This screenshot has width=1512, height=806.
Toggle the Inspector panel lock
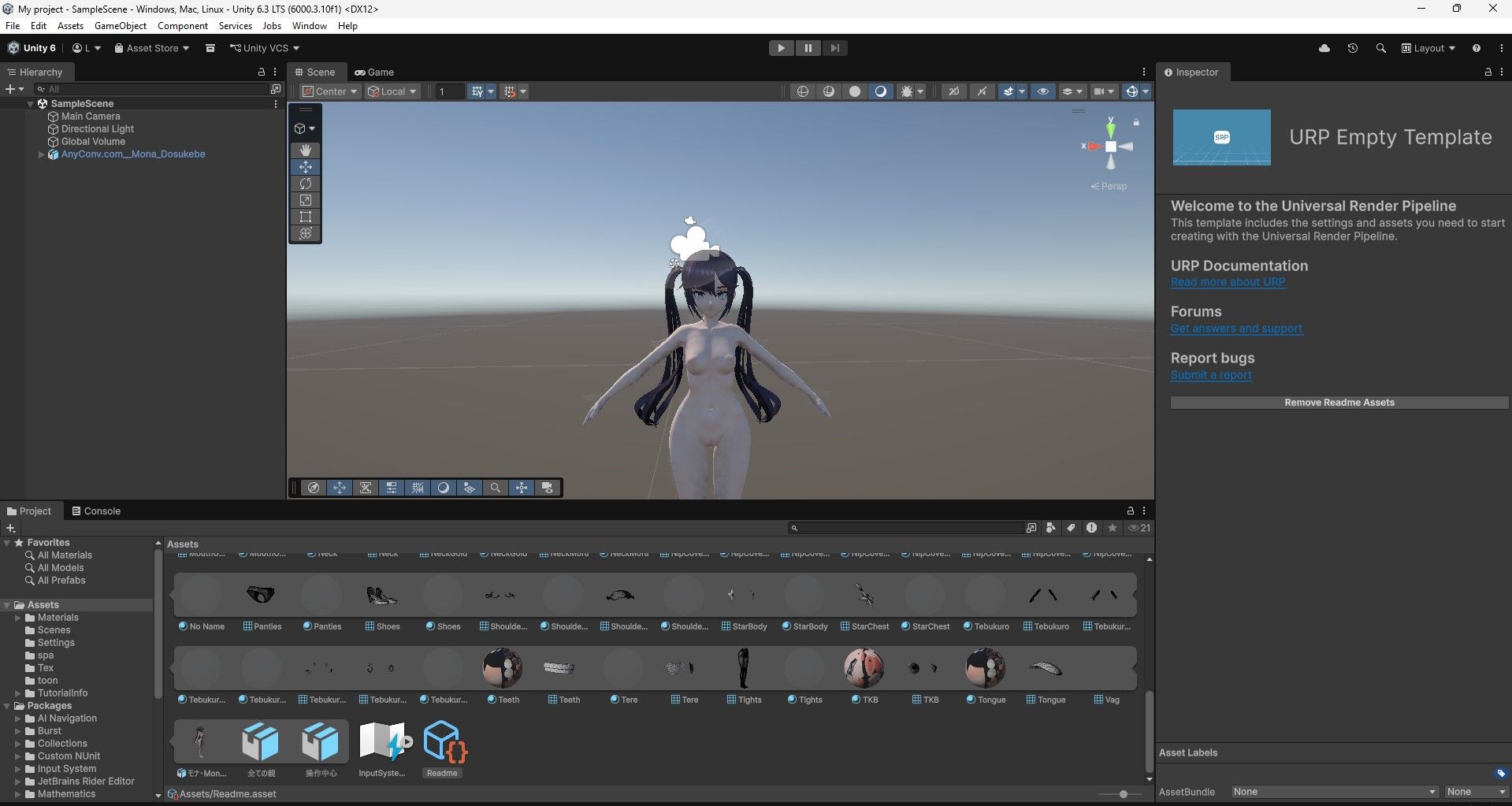pos(1488,72)
